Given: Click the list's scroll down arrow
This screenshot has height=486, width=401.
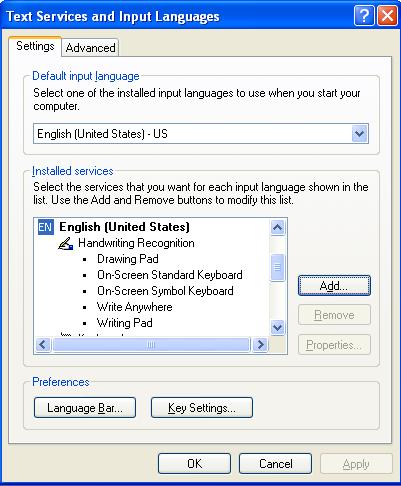Looking at the screenshot, I should pyautogui.click(x=278, y=328).
